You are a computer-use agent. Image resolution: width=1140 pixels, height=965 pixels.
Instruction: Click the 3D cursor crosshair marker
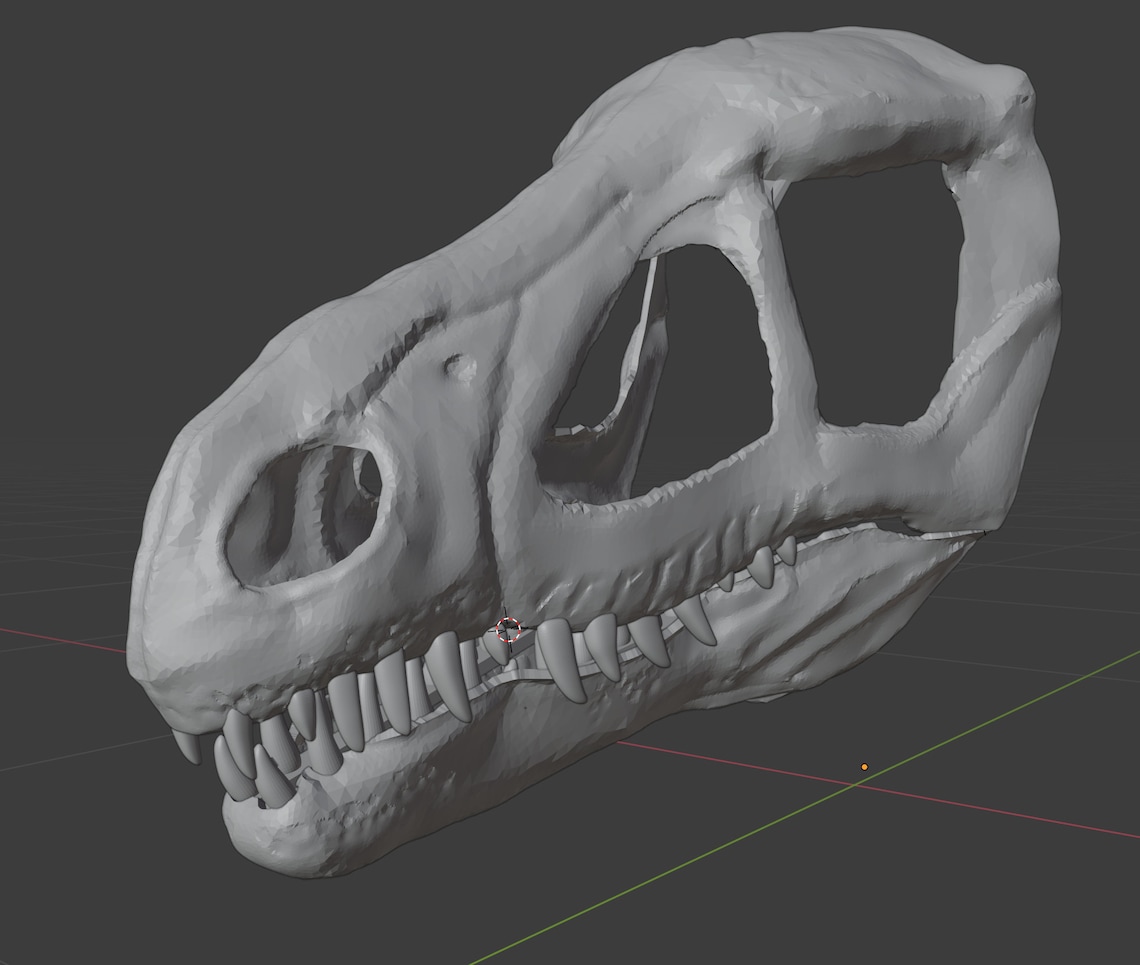point(507,629)
